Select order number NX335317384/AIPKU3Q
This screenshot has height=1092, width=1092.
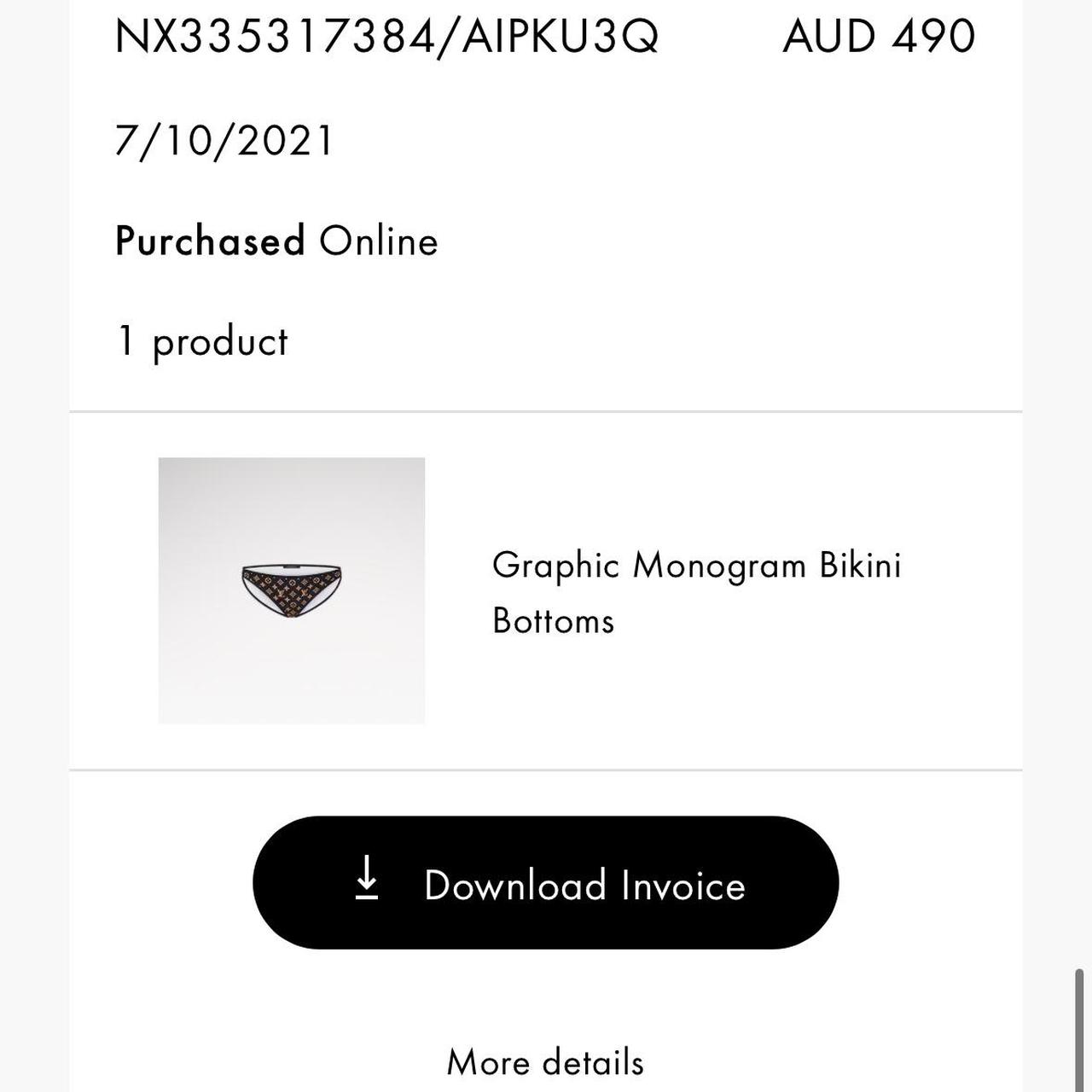386,37
